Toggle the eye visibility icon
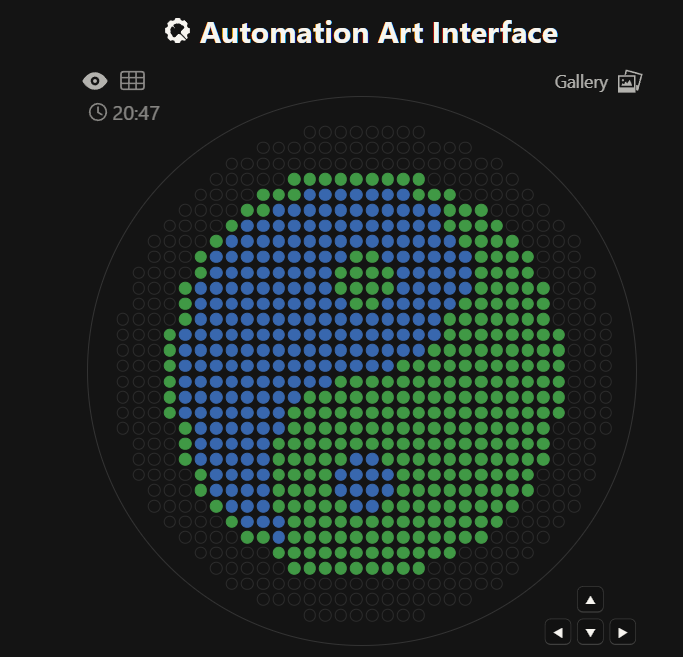 [x=95, y=81]
